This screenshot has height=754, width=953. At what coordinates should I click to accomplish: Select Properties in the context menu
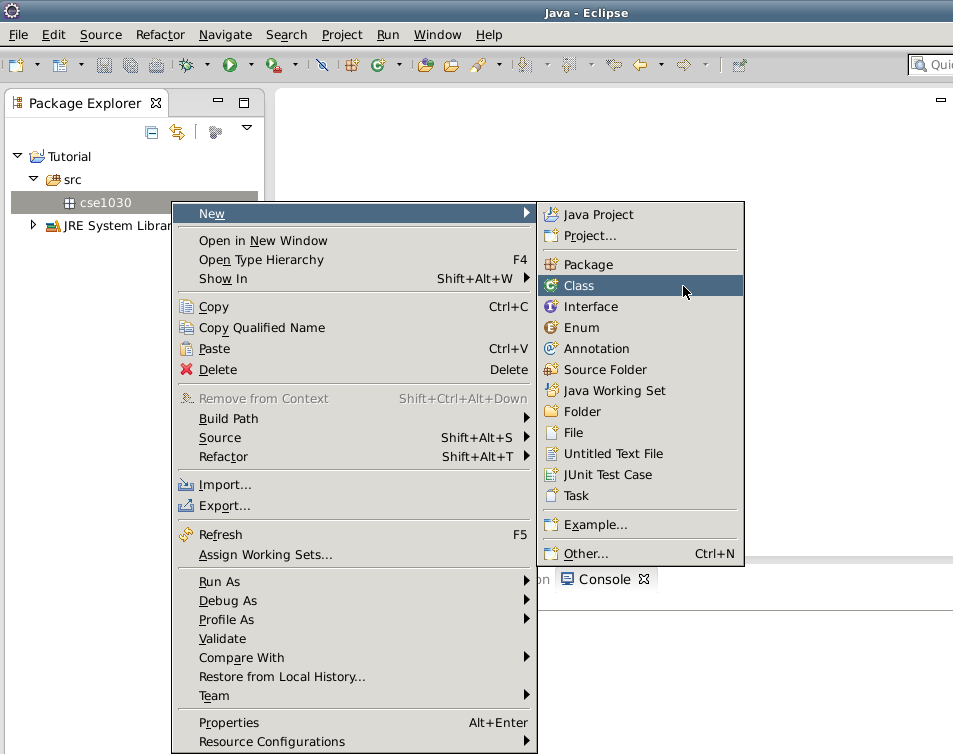coord(354,722)
